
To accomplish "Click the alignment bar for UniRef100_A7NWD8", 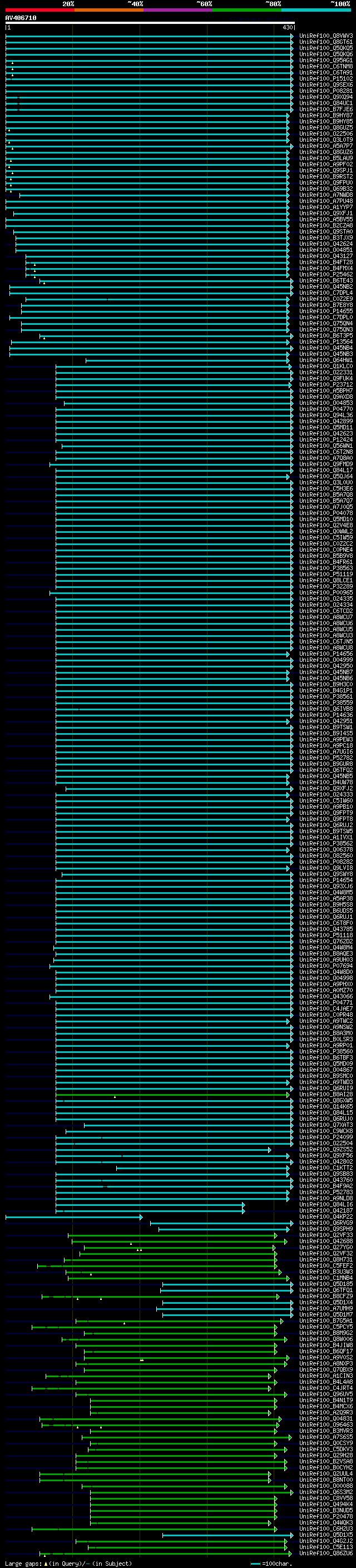I will (x=154, y=195).
